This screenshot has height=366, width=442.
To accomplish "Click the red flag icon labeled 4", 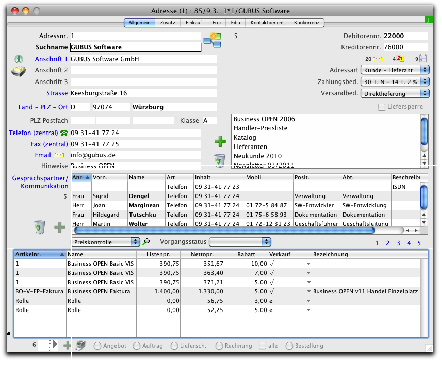I will pos(400,59).
